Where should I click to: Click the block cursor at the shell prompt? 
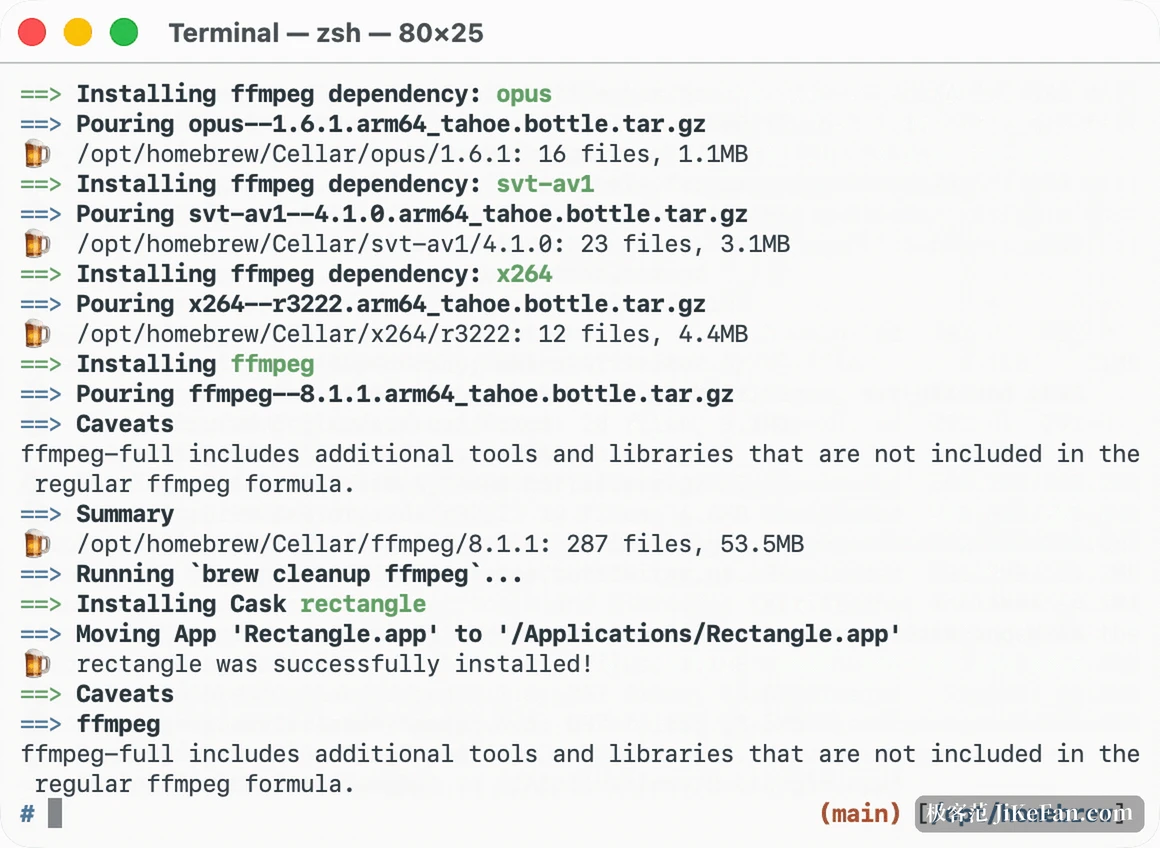pos(55,814)
